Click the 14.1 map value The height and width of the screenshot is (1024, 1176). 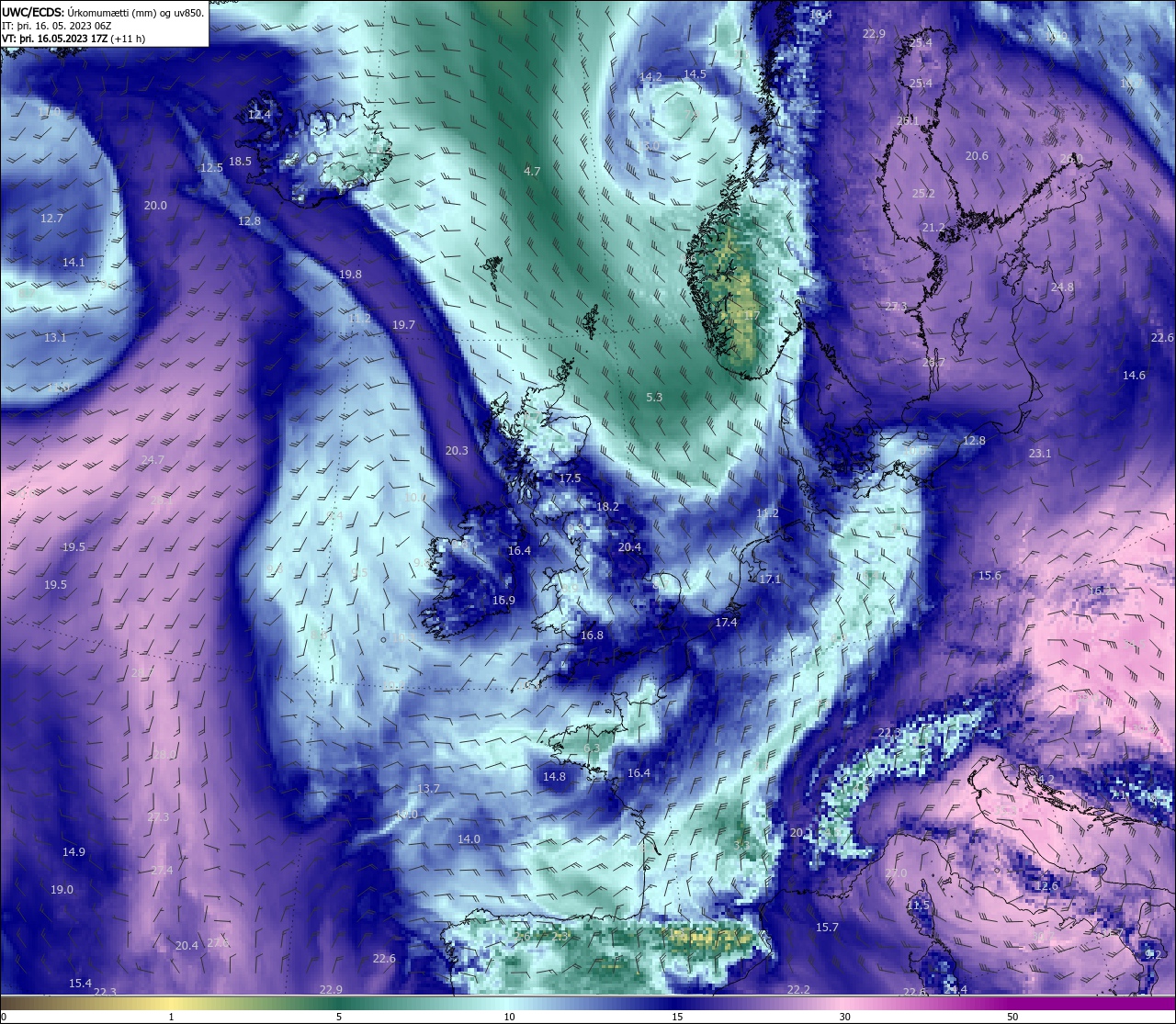coord(73,263)
